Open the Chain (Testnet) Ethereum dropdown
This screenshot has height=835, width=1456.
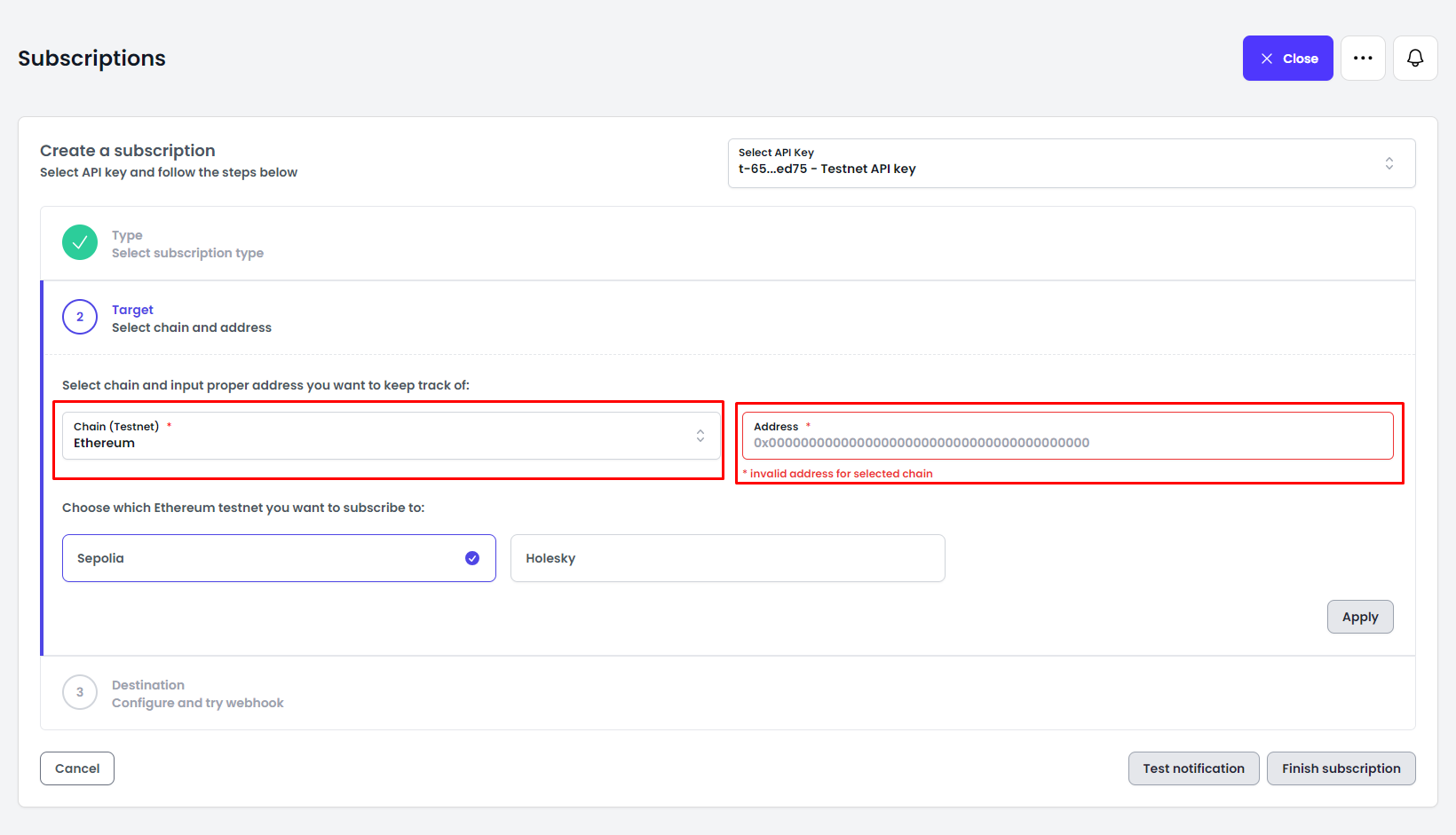pos(382,436)
